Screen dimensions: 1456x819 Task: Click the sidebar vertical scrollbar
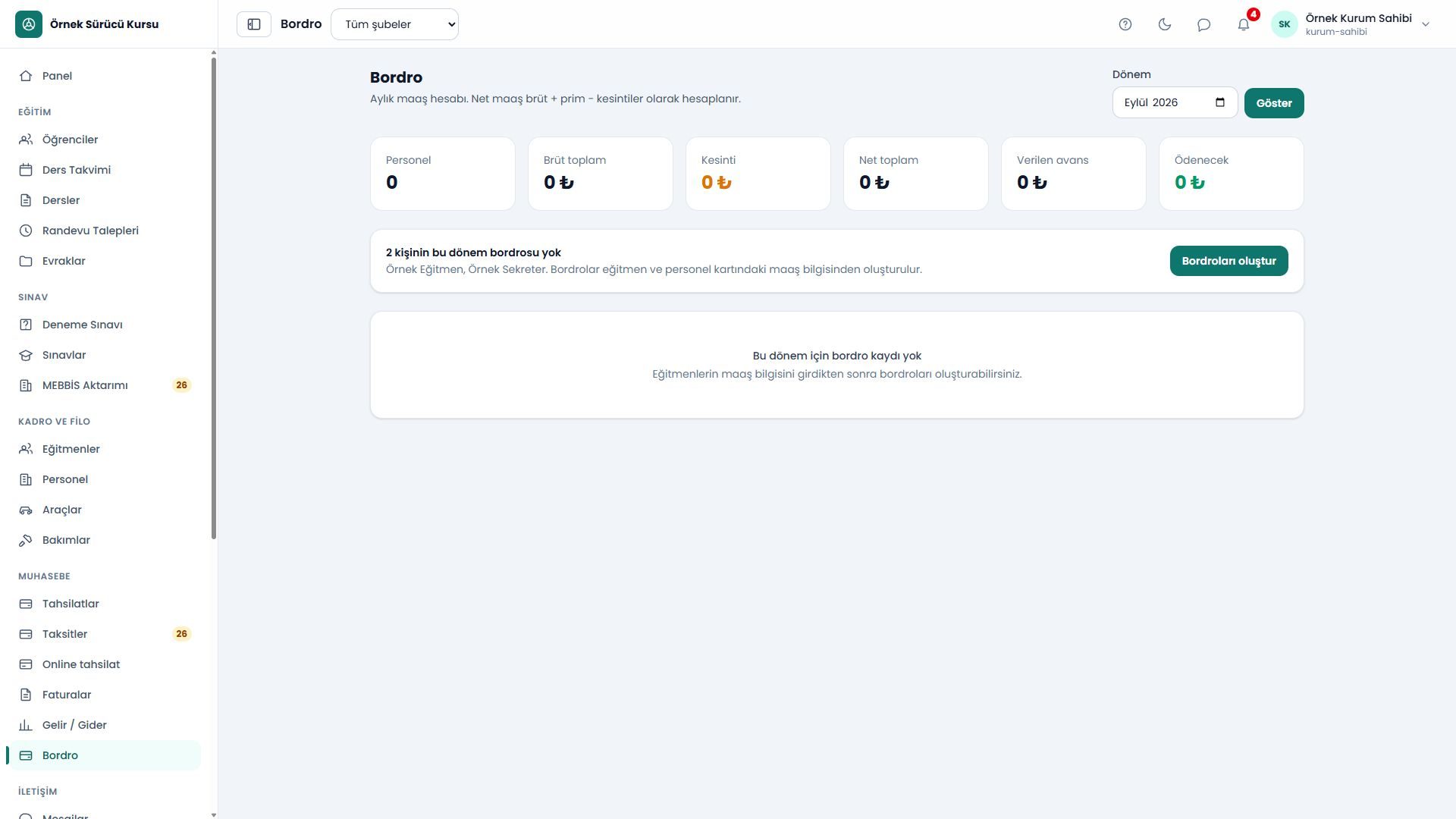click(x=214, y=299)
